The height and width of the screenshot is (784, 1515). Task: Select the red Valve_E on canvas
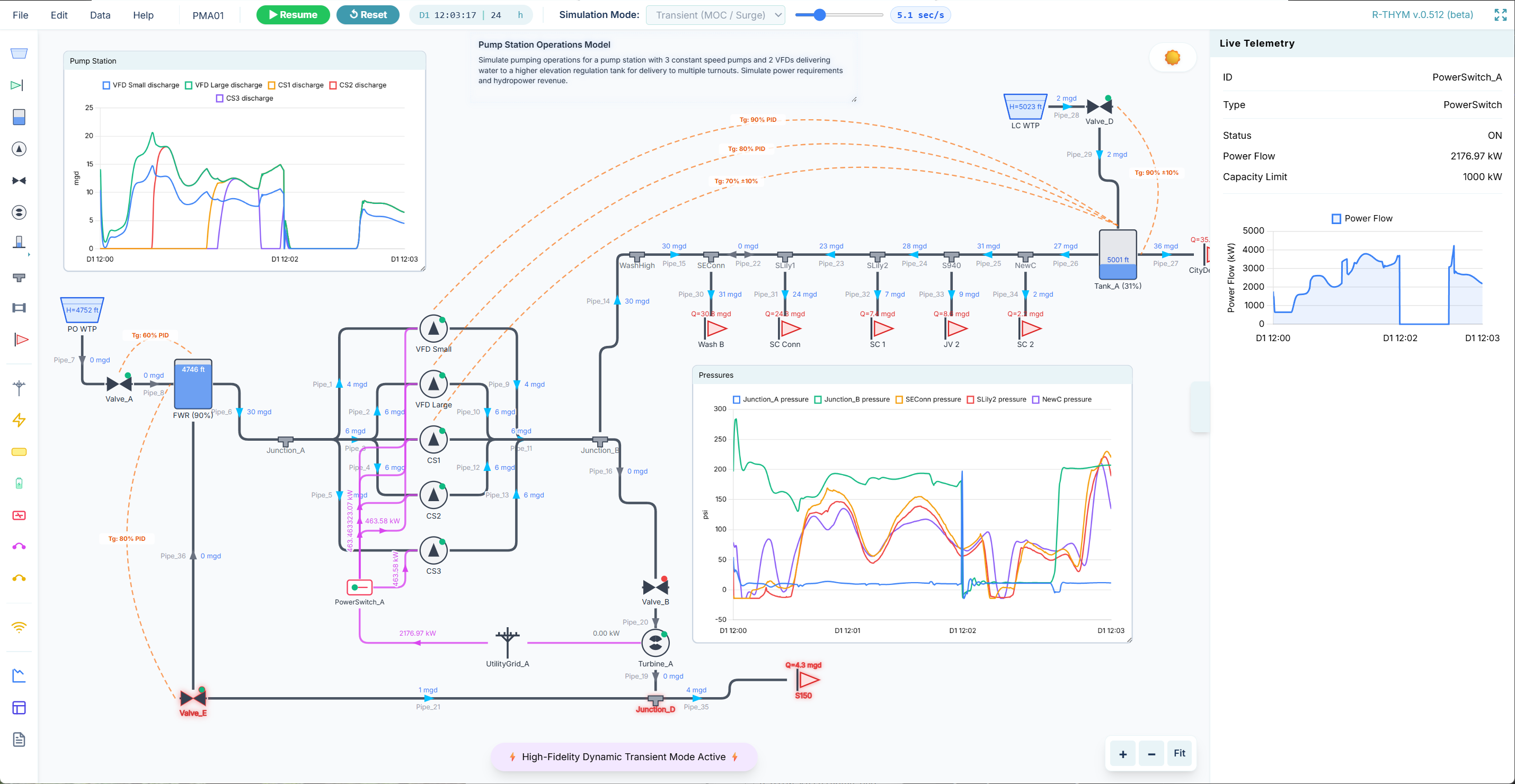click(x=193, y=698)
